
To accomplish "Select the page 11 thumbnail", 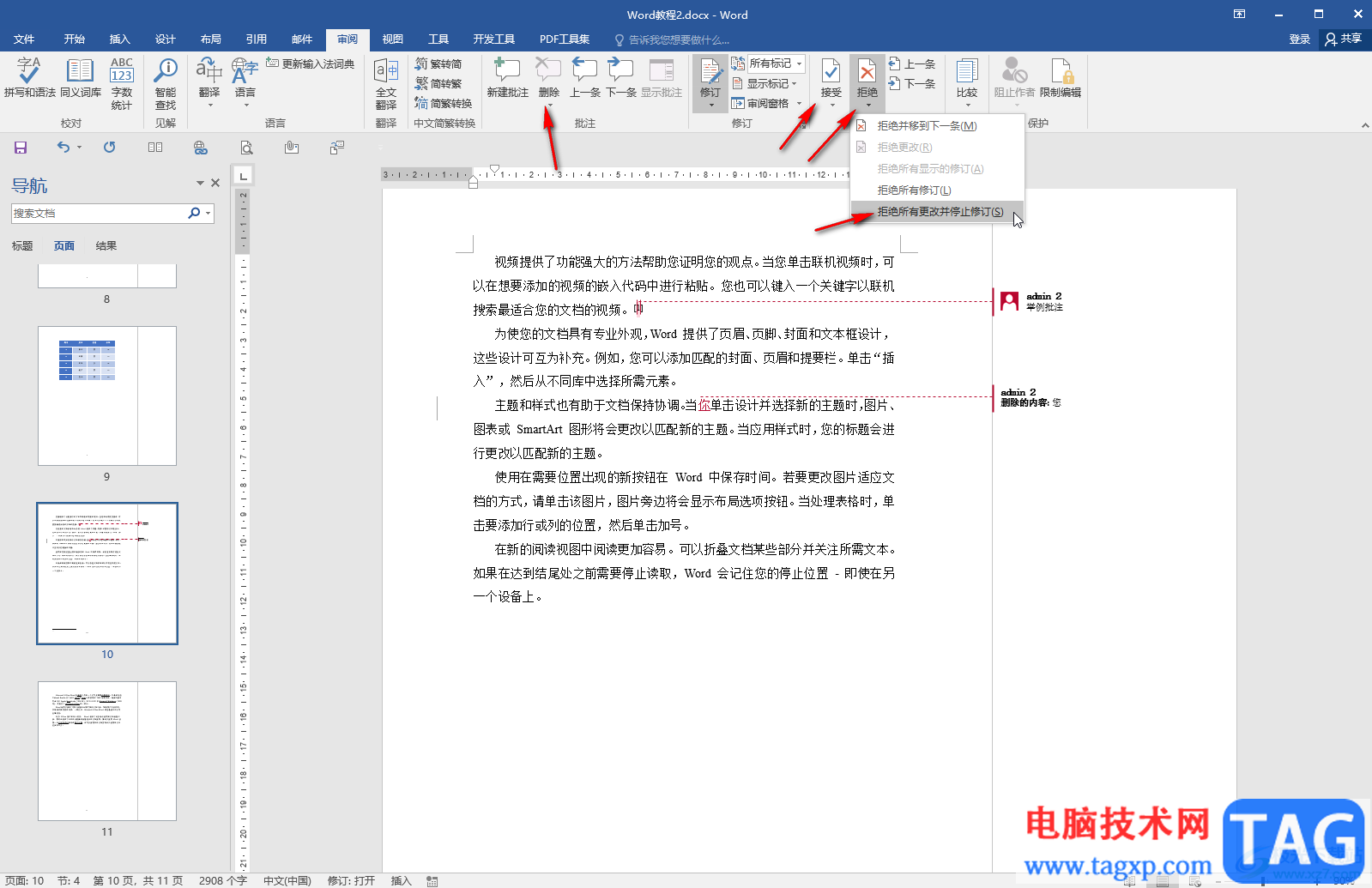I will (107, 751).
